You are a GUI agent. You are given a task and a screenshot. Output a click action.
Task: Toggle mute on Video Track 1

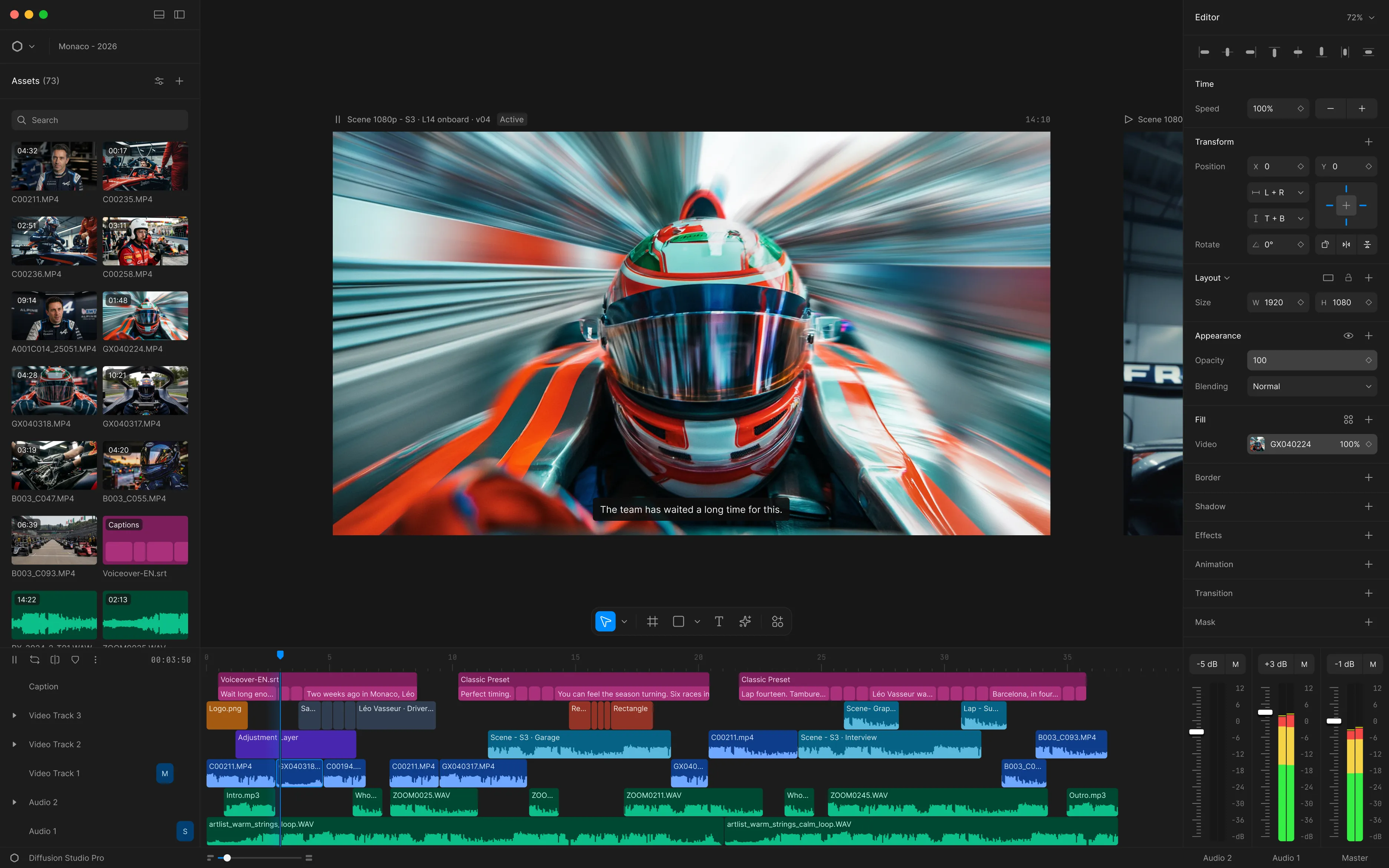tap(165, 773)
